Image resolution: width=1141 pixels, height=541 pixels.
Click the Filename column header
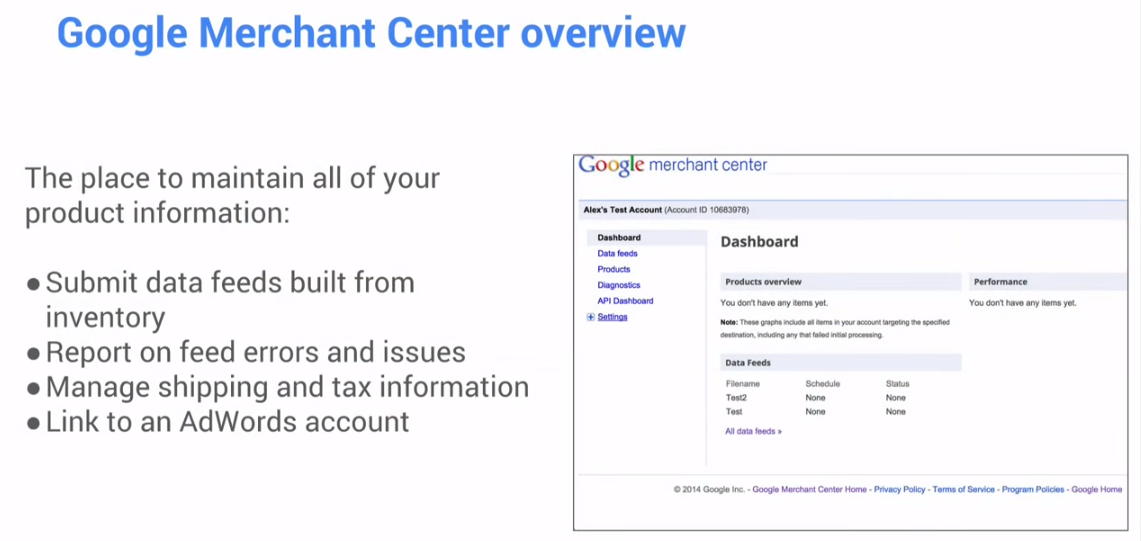tap(742, 384)
